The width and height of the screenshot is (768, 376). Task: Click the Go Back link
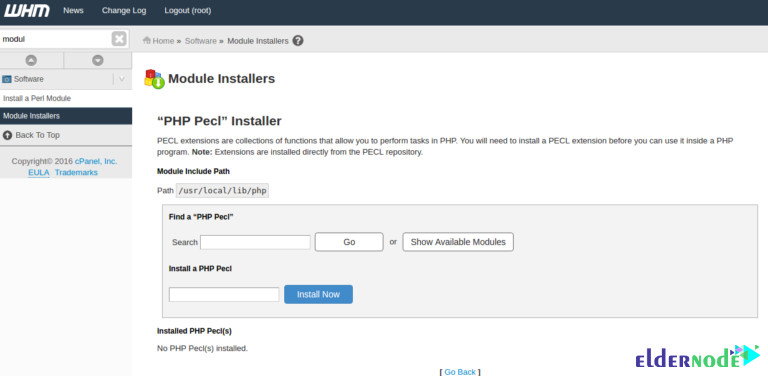click(460, 372)
